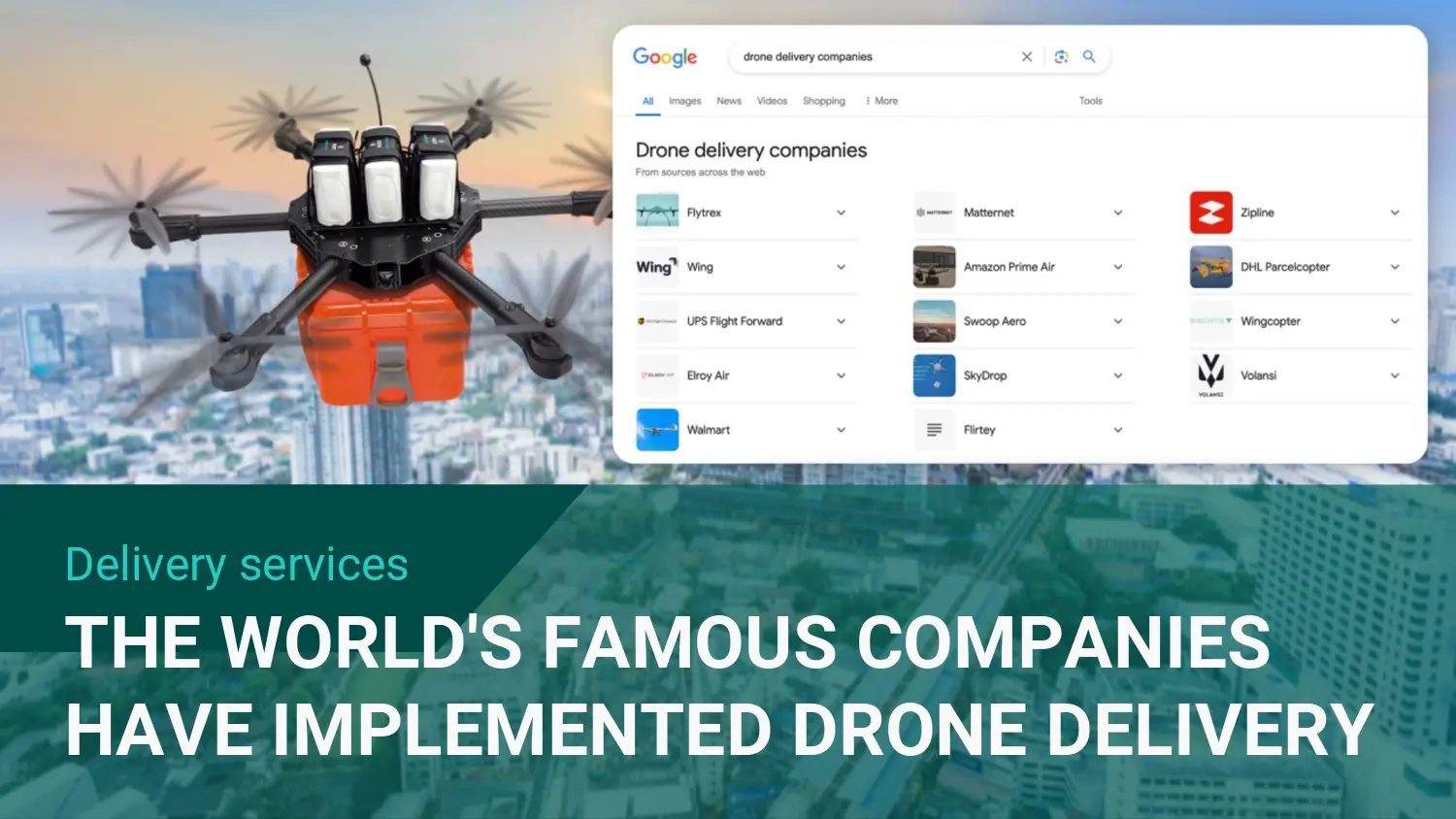Image resolution: width=1456 pixels, height=819 pixels.
Task: Open the More search options menu
Action: [x=881, y=101]
